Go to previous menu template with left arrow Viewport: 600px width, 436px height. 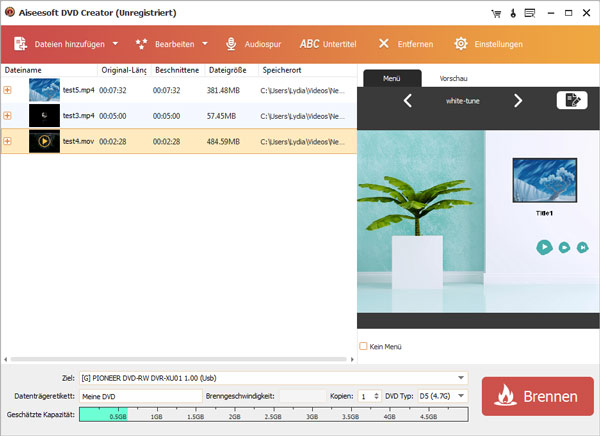click(x=408, y=100)
